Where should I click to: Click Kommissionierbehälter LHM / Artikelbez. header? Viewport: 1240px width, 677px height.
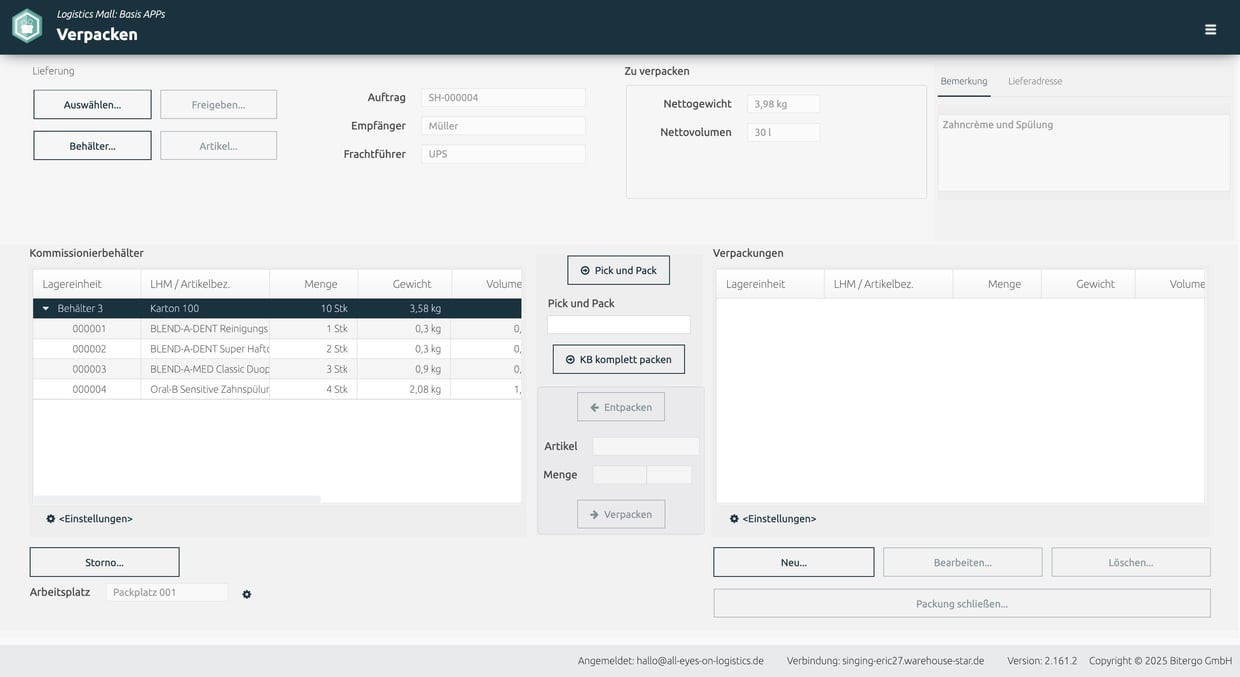pos(205,284)
